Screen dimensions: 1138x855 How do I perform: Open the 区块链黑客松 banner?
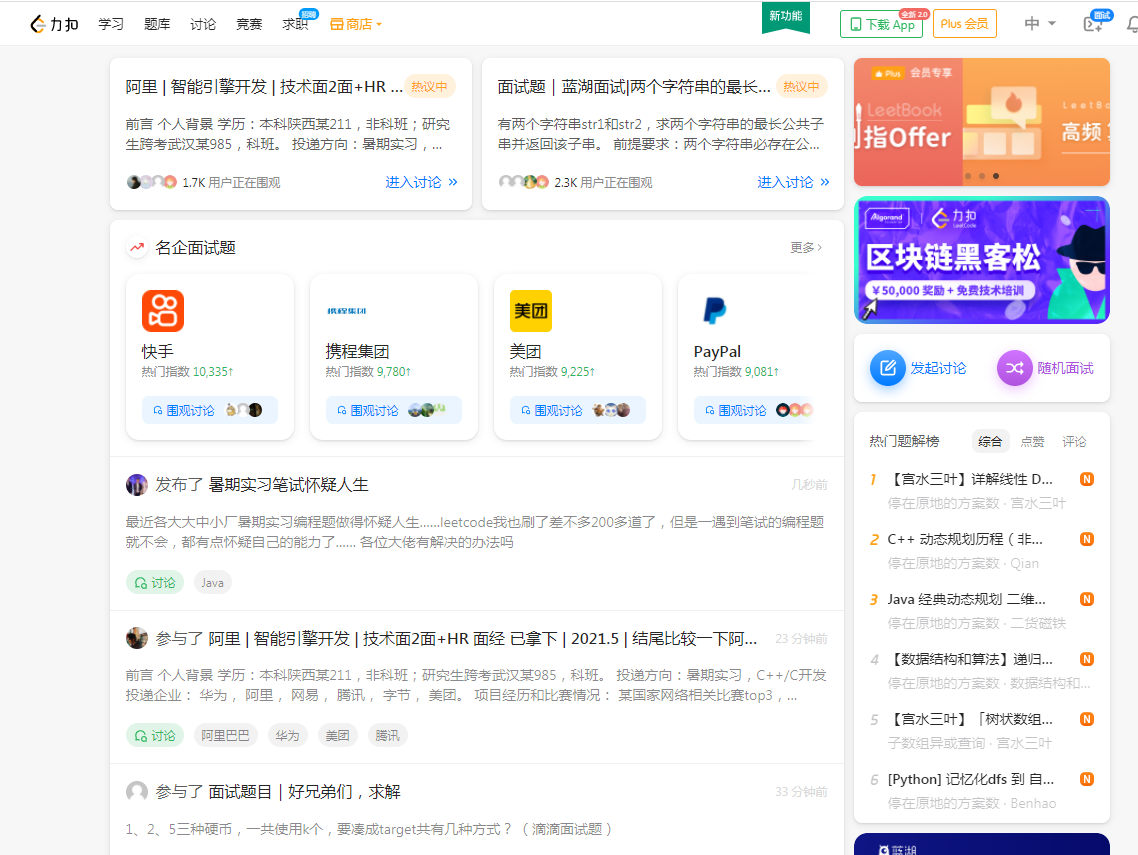[981, 260]
